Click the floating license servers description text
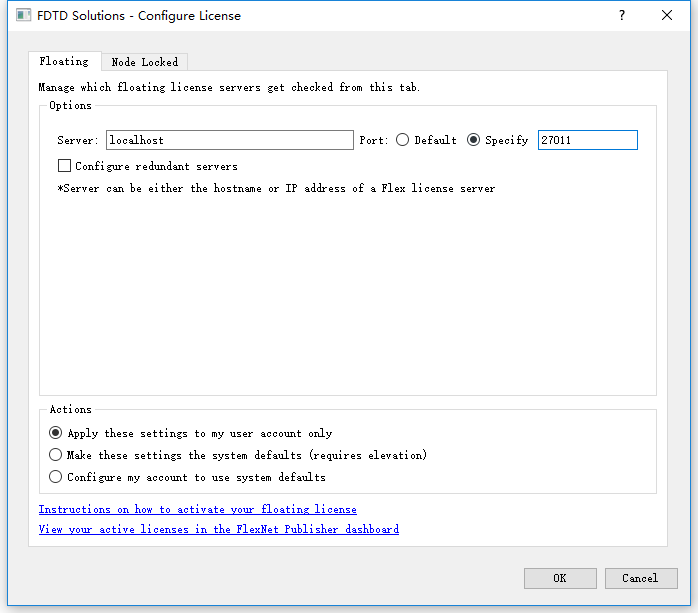 [x=229, y=87]
